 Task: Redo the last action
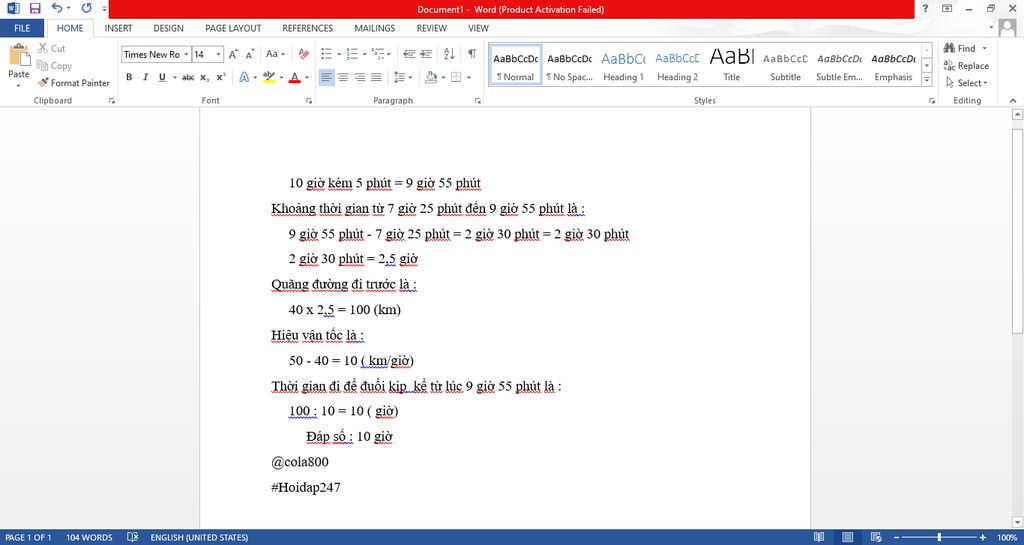tap(86, 8)
